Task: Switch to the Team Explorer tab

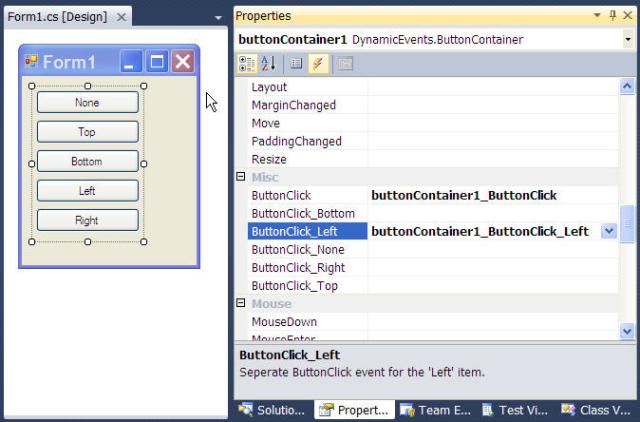Action: click(436, 410)
